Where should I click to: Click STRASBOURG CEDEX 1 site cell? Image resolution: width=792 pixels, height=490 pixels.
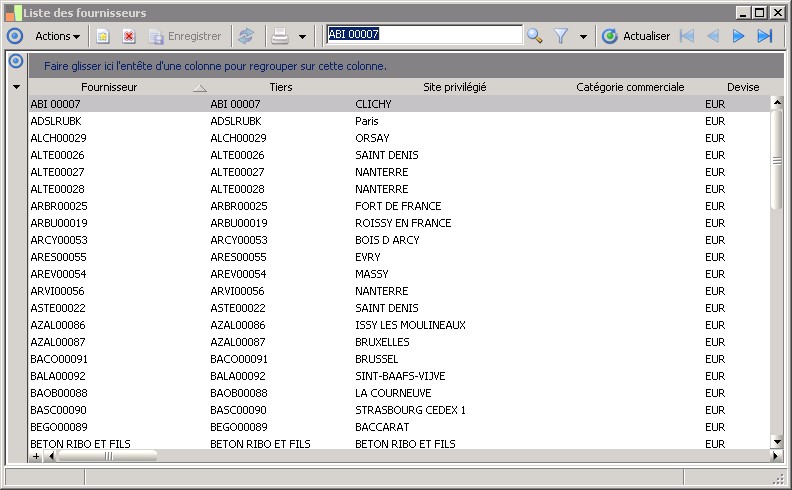410,410
